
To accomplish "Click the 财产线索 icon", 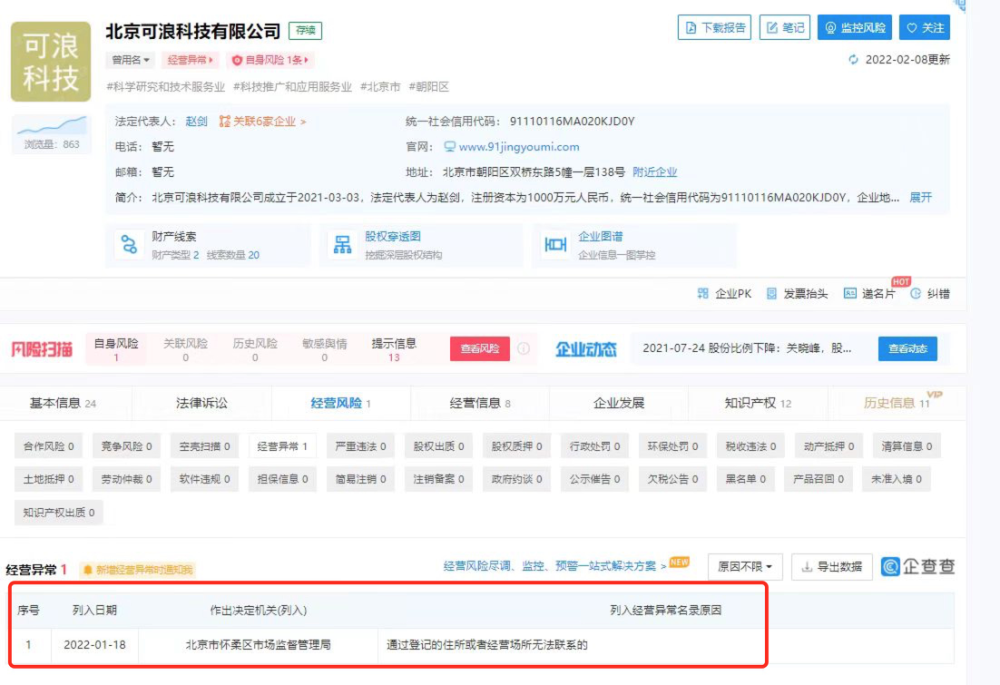I will tap(129, 244).
